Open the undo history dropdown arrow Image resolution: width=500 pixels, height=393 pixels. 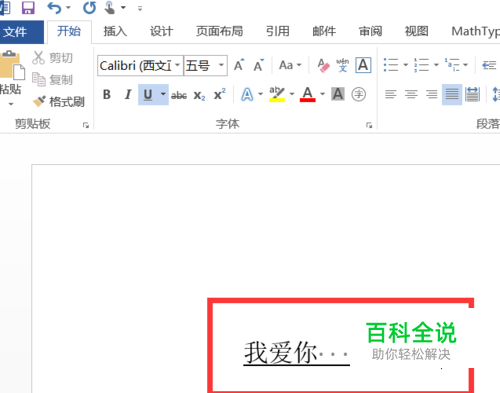[69, 7]
